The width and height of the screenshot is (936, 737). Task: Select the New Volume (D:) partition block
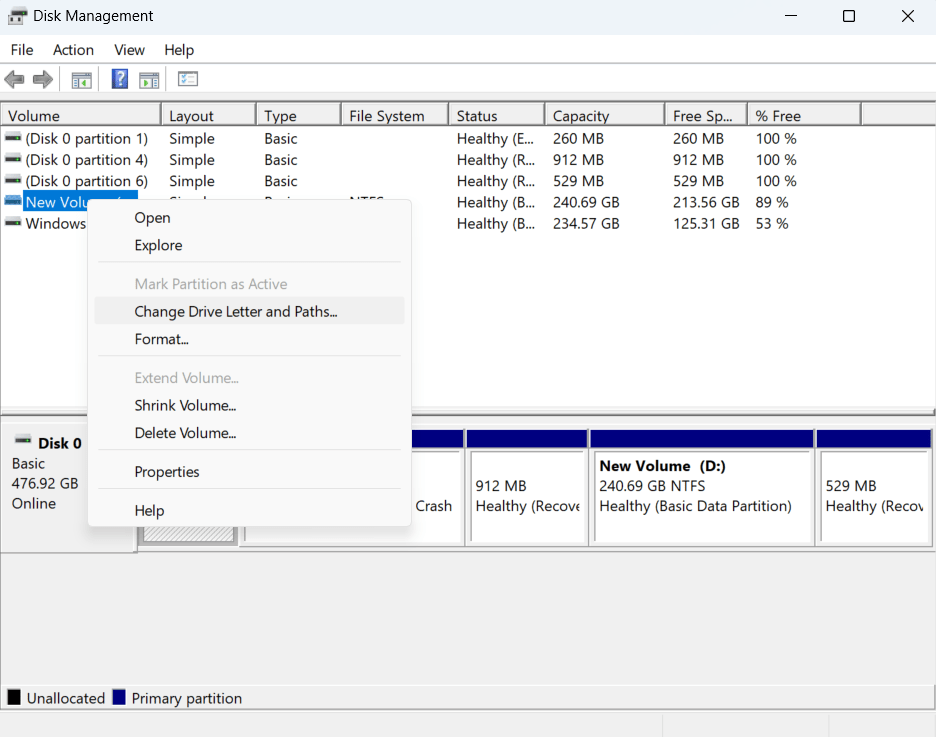(x=701, y=495)
